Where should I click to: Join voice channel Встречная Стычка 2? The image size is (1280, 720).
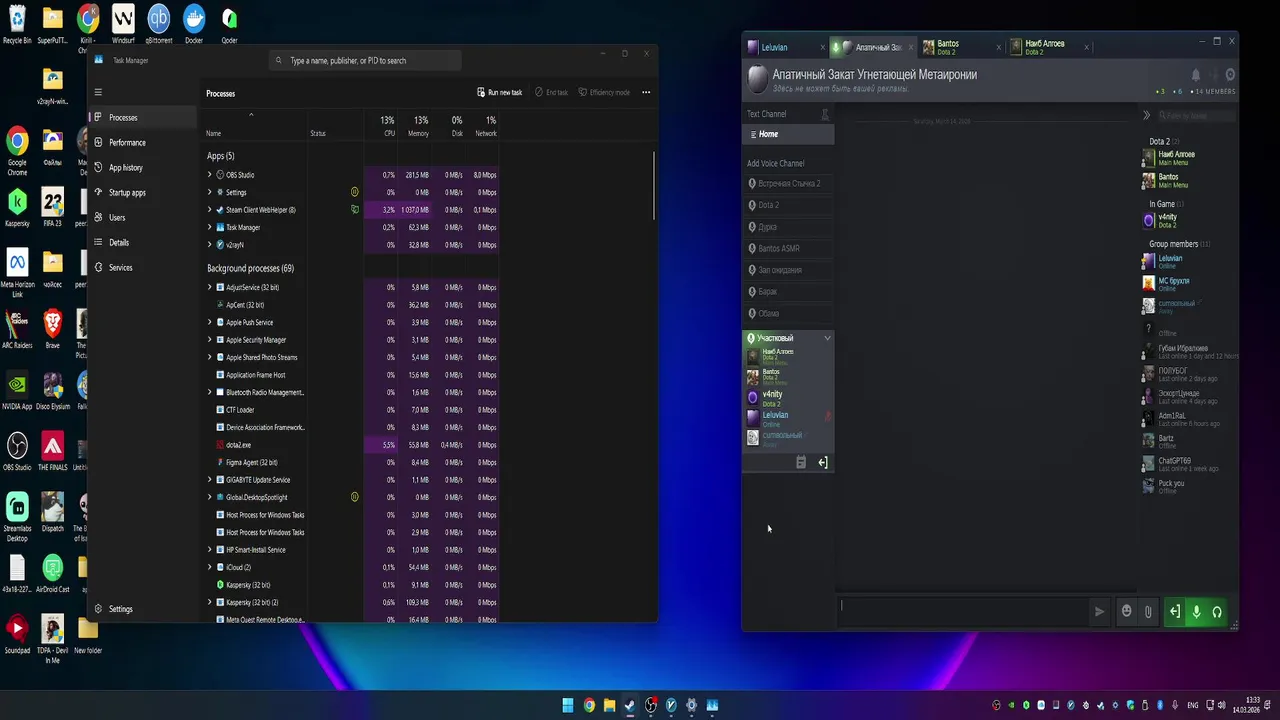(788, 184)
